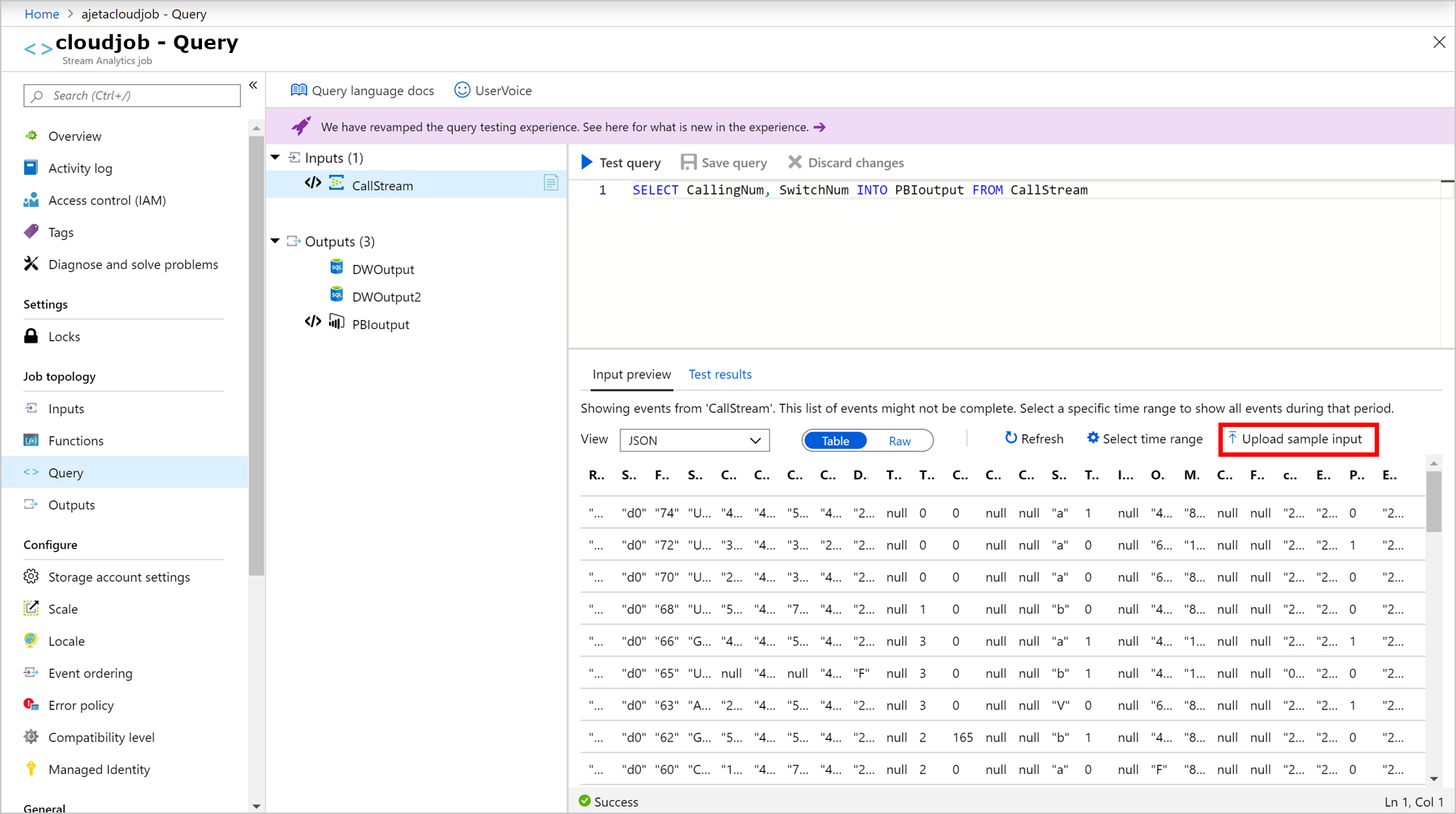Click the CallStream input item
This screenshot has width=1456, height=814.
pyautogui.click(x=381, y=185)
